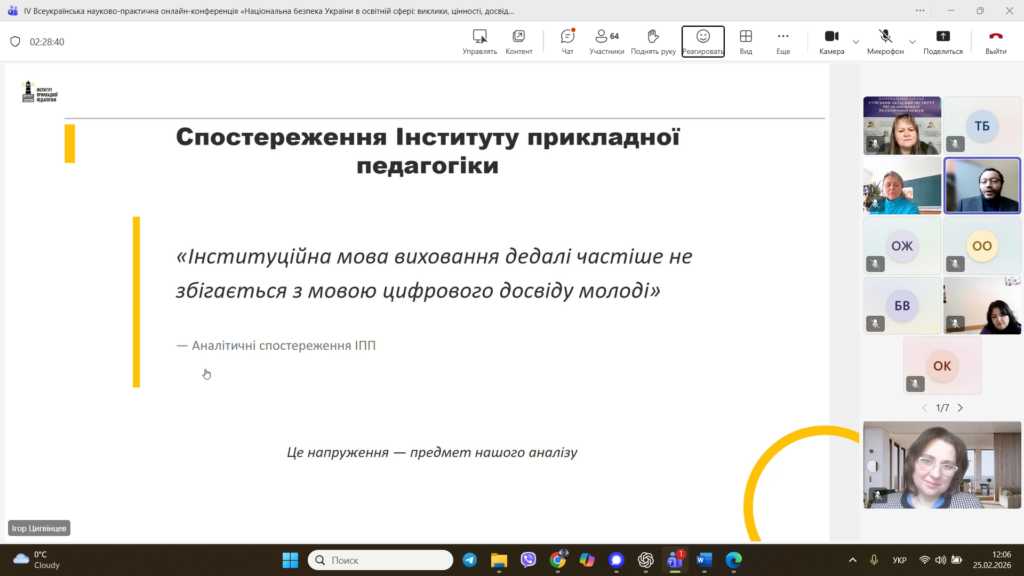Unmute the Микрофон

tap(885, 41)
